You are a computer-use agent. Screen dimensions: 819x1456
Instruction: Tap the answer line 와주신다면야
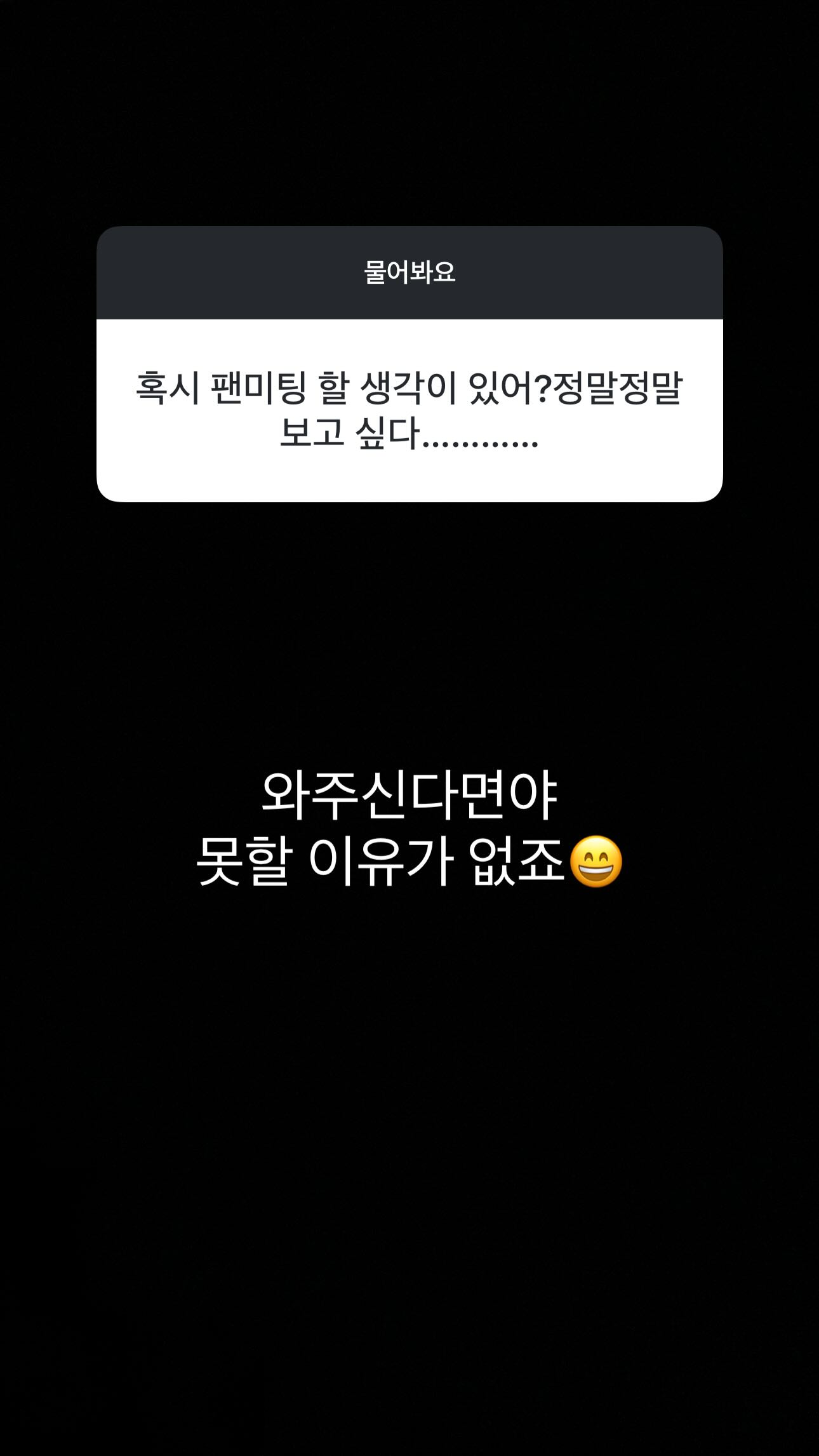(x=409, y=795)
